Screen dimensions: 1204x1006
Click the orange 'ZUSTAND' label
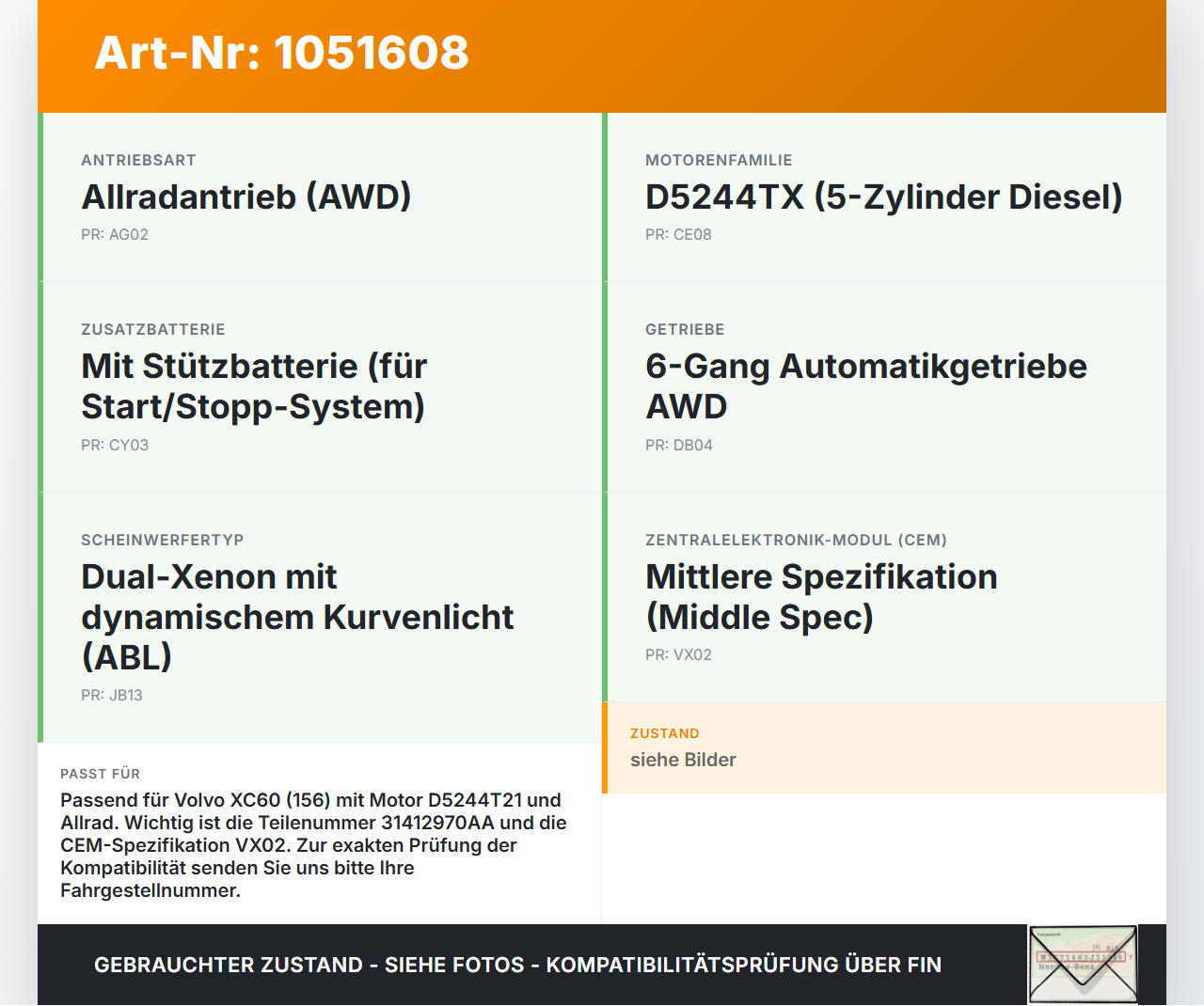click(665, 733)
